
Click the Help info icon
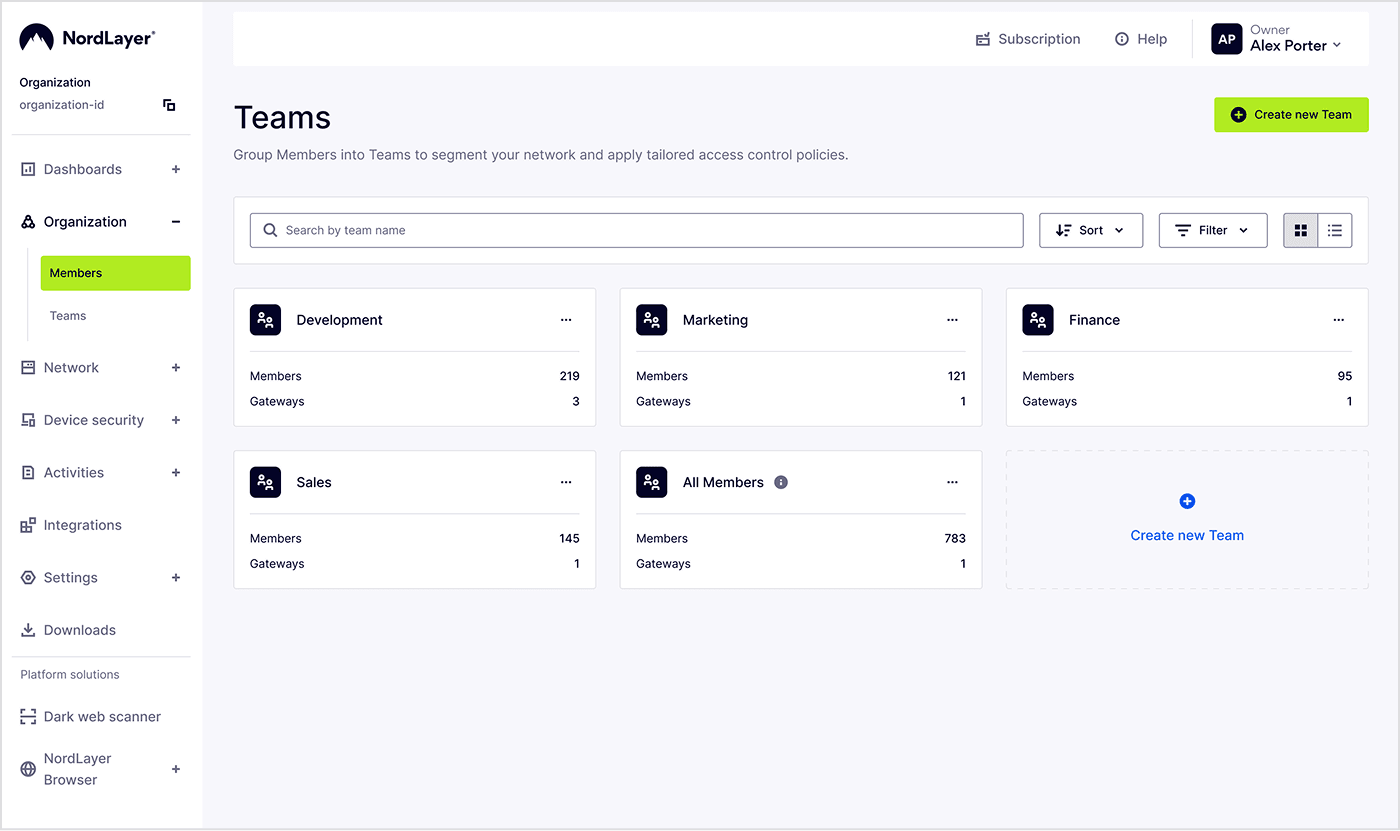[x=1122, y=39]
